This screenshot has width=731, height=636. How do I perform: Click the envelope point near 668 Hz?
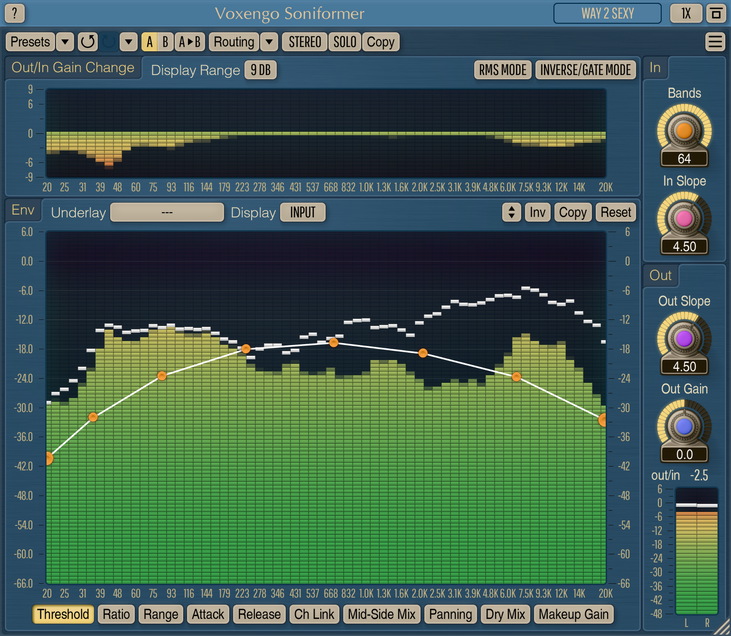pyautogui.click(x=334, y=343)
